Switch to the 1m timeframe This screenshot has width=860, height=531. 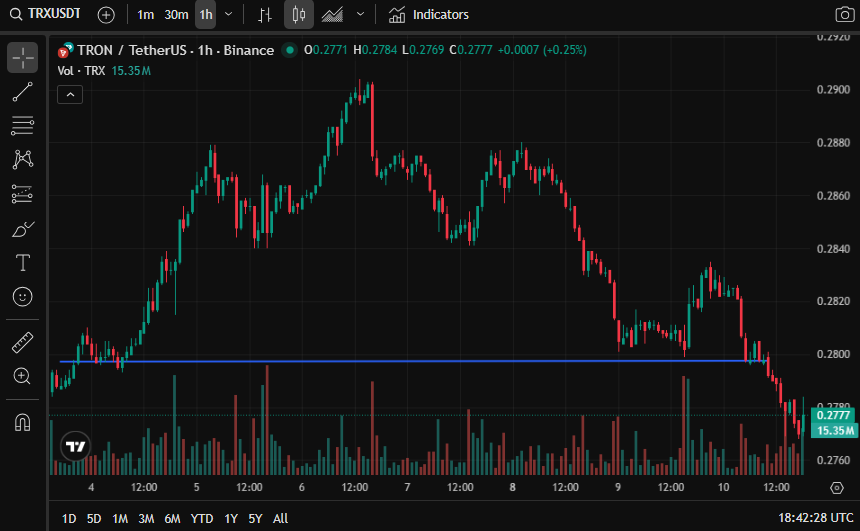coord(145,15)
